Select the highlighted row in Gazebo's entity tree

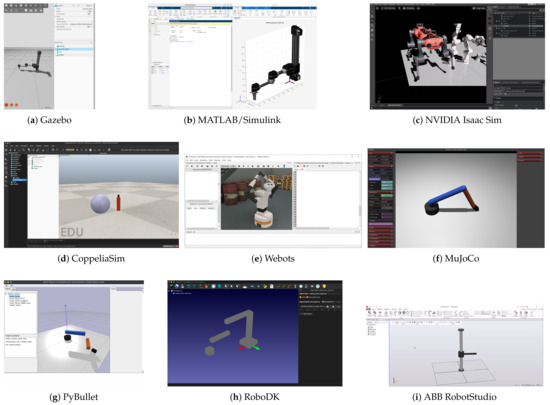click(x=74, y=49)
